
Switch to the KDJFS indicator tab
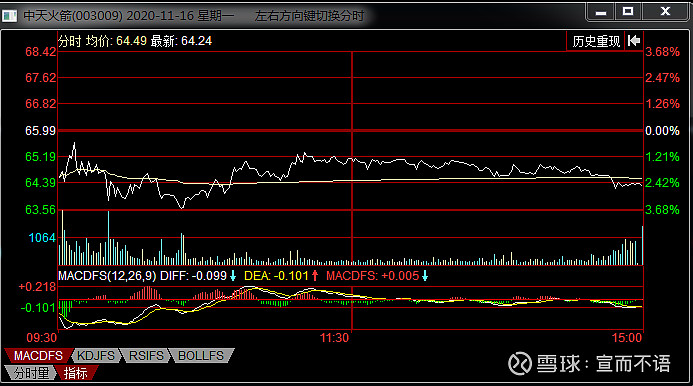(x=95, y=355)
